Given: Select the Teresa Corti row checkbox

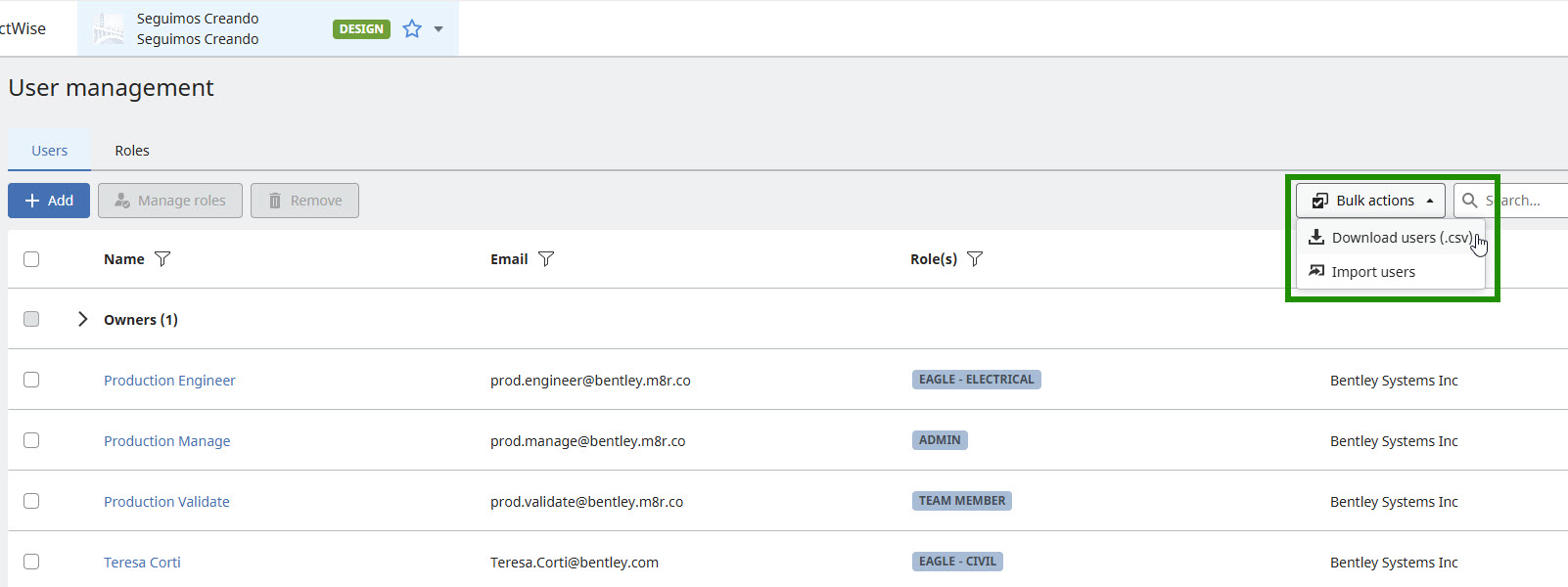Looking at the screenshot, I should [x=31, y=562].
